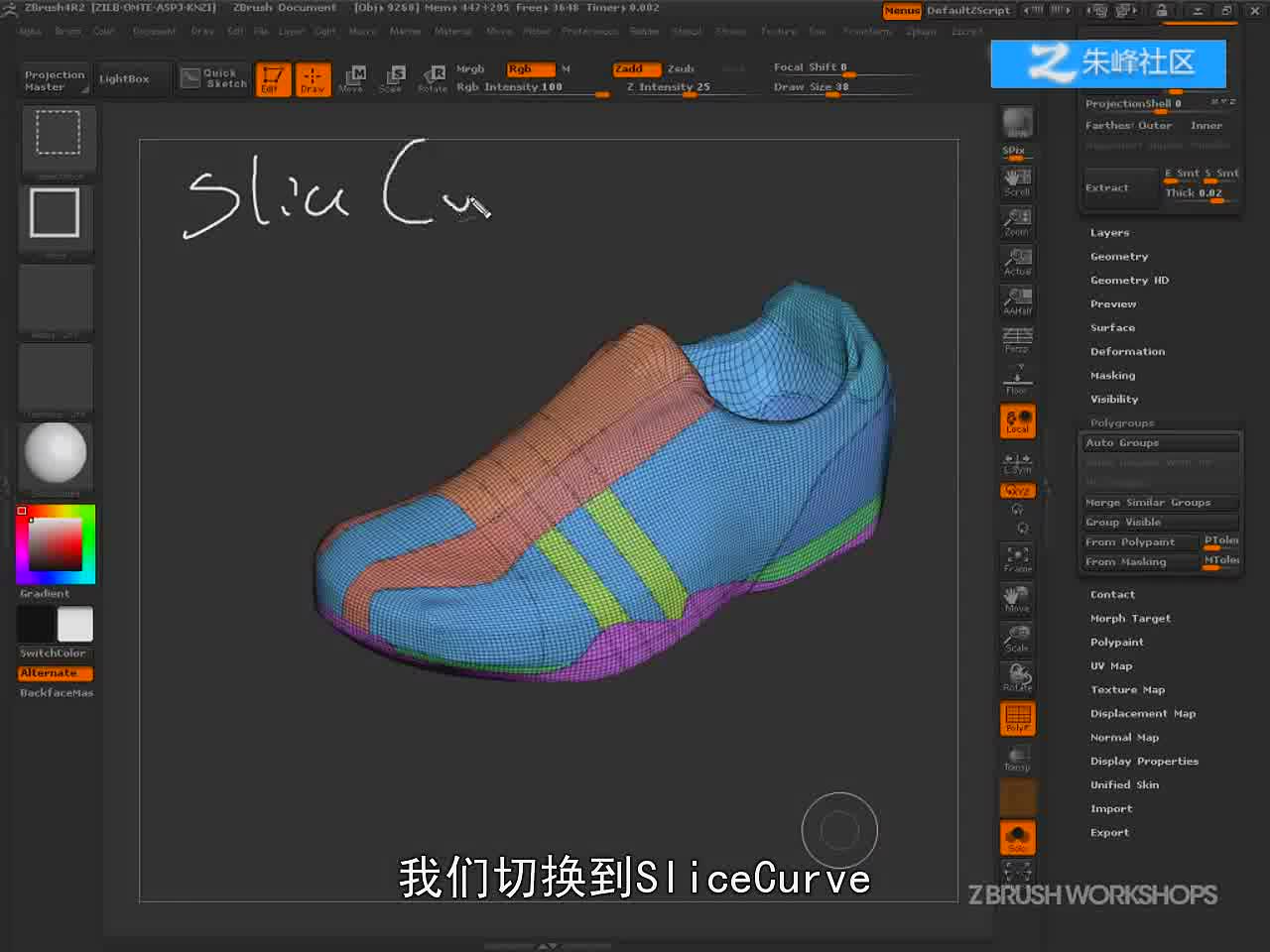Click the Auto Groups button
1270x952 pixels.
point(1160,443)
